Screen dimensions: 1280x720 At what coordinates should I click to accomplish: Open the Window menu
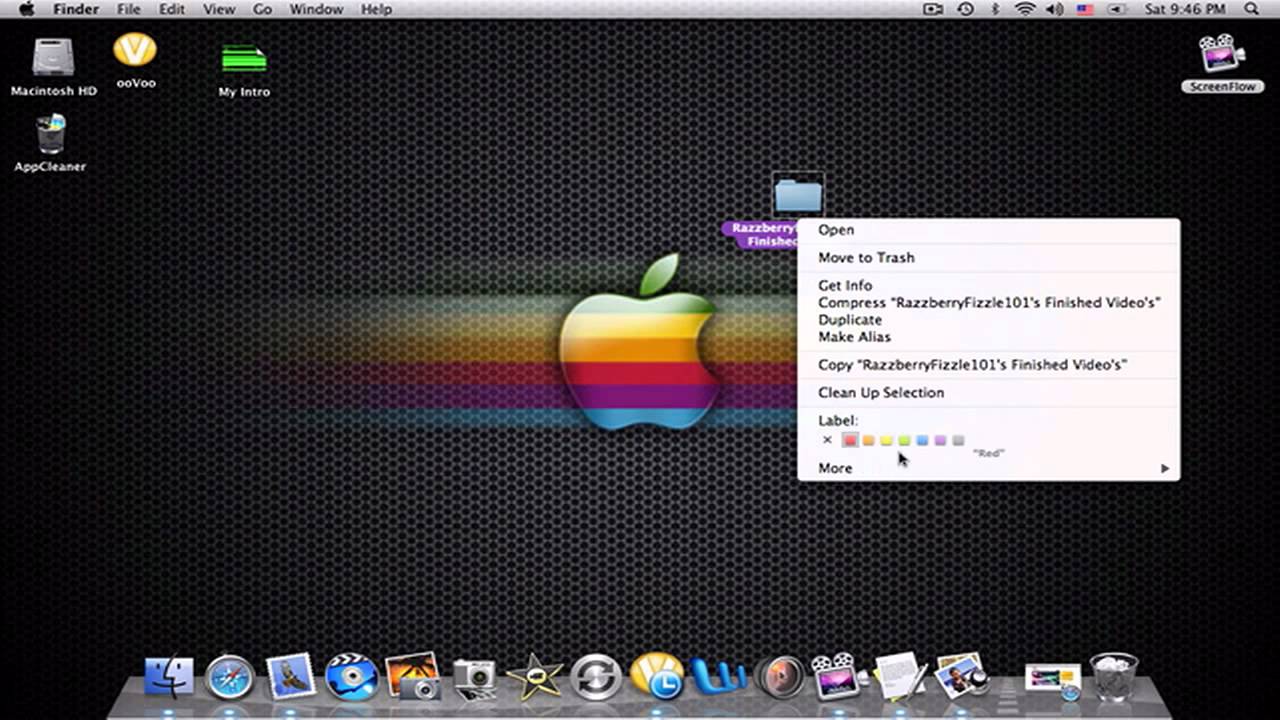316,9
